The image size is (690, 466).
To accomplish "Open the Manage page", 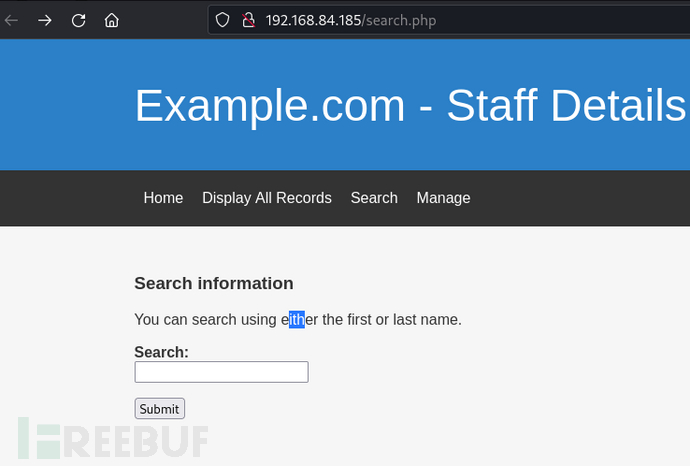I will [443, 198].
